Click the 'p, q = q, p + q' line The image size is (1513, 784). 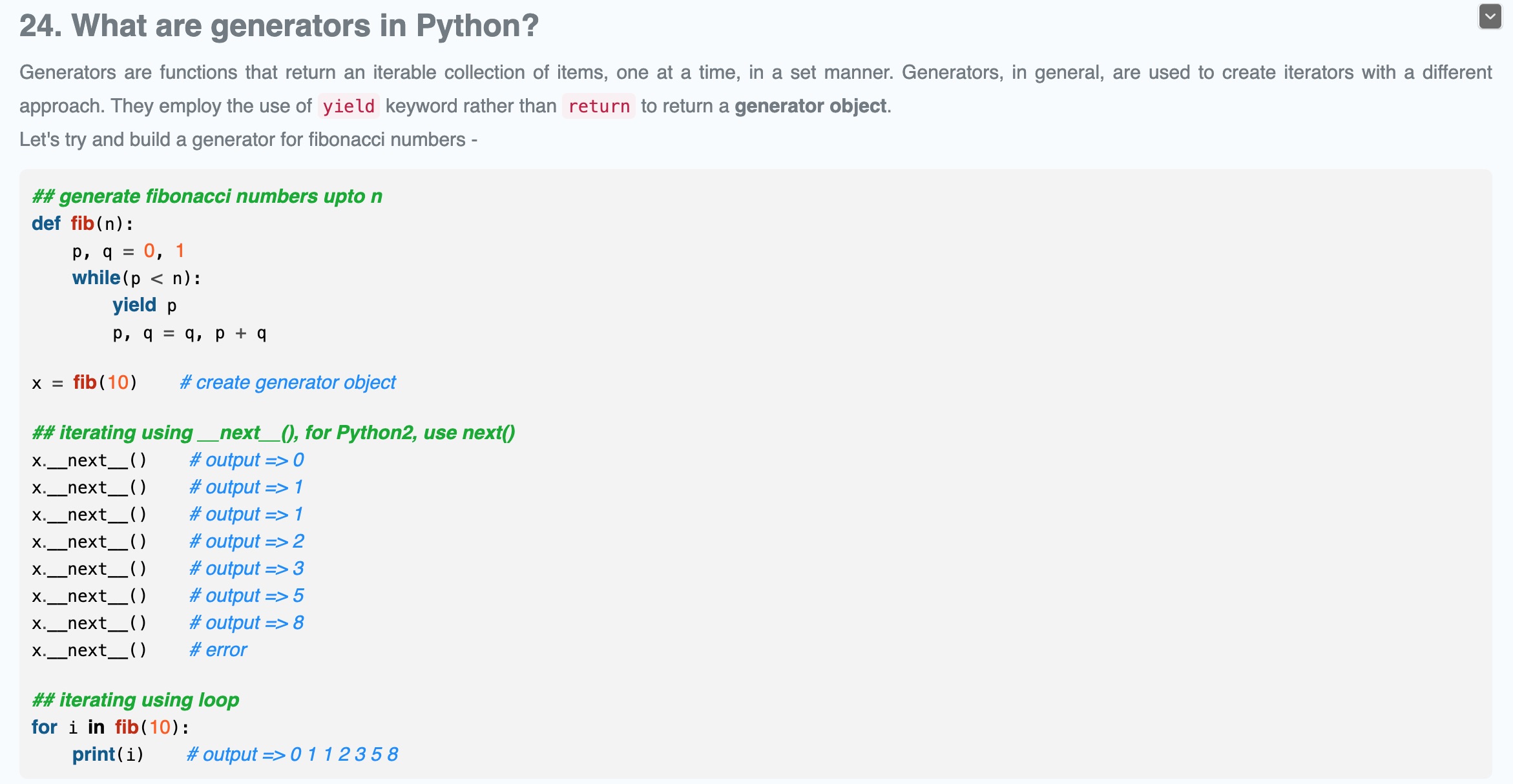pos(189,333)
